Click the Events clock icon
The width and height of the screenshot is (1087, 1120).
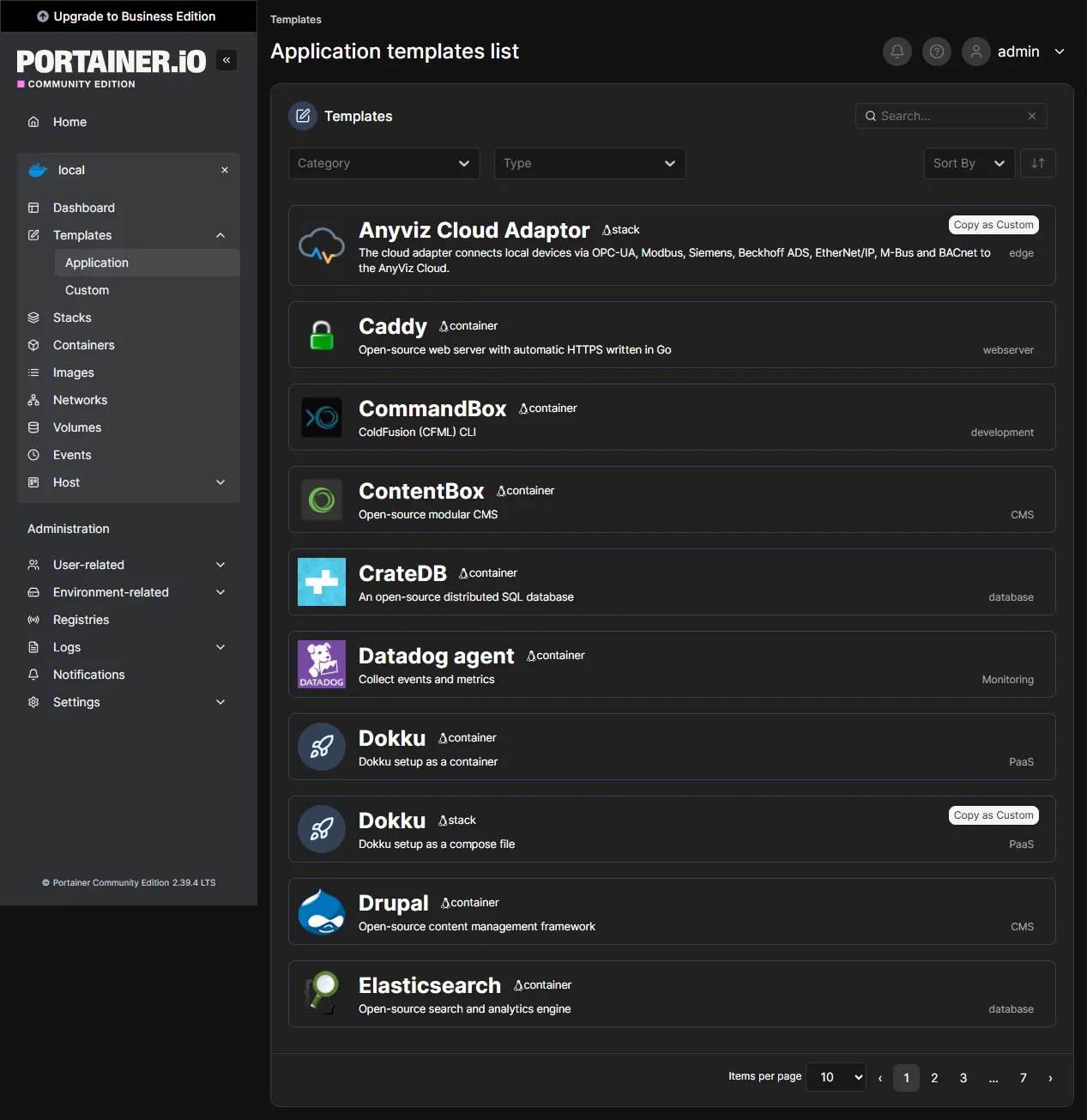[x=33, y=455]
